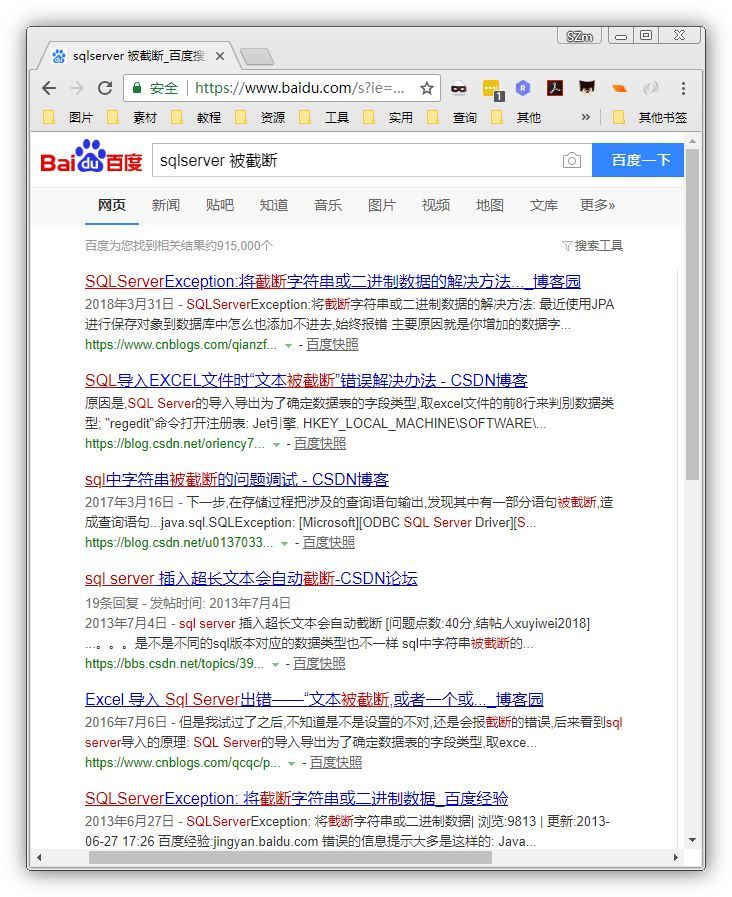
Task: Close the sqlserver 被截断 browser tab
Action: coord(220,56)
